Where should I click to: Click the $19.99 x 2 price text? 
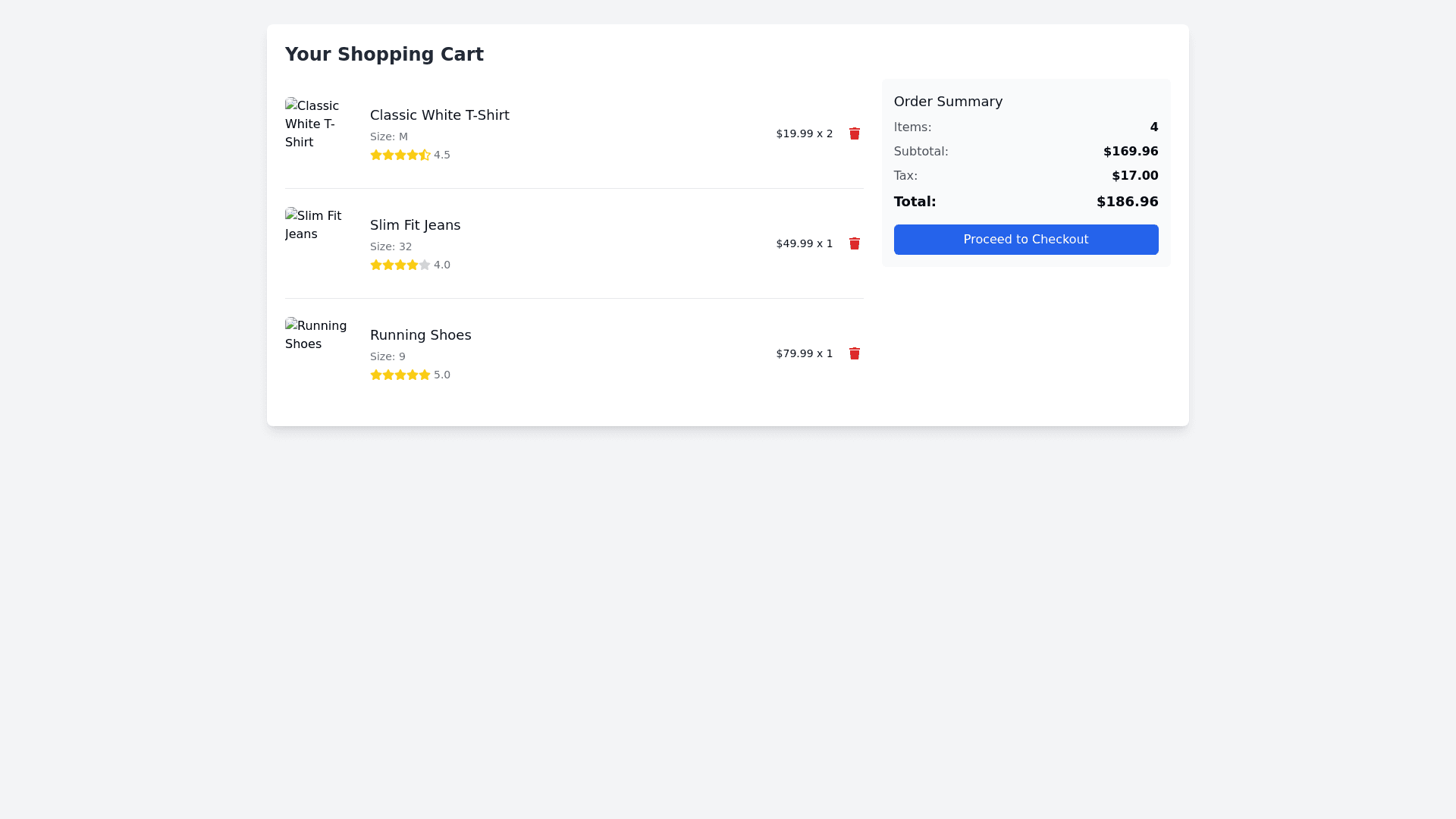(804, 133)
